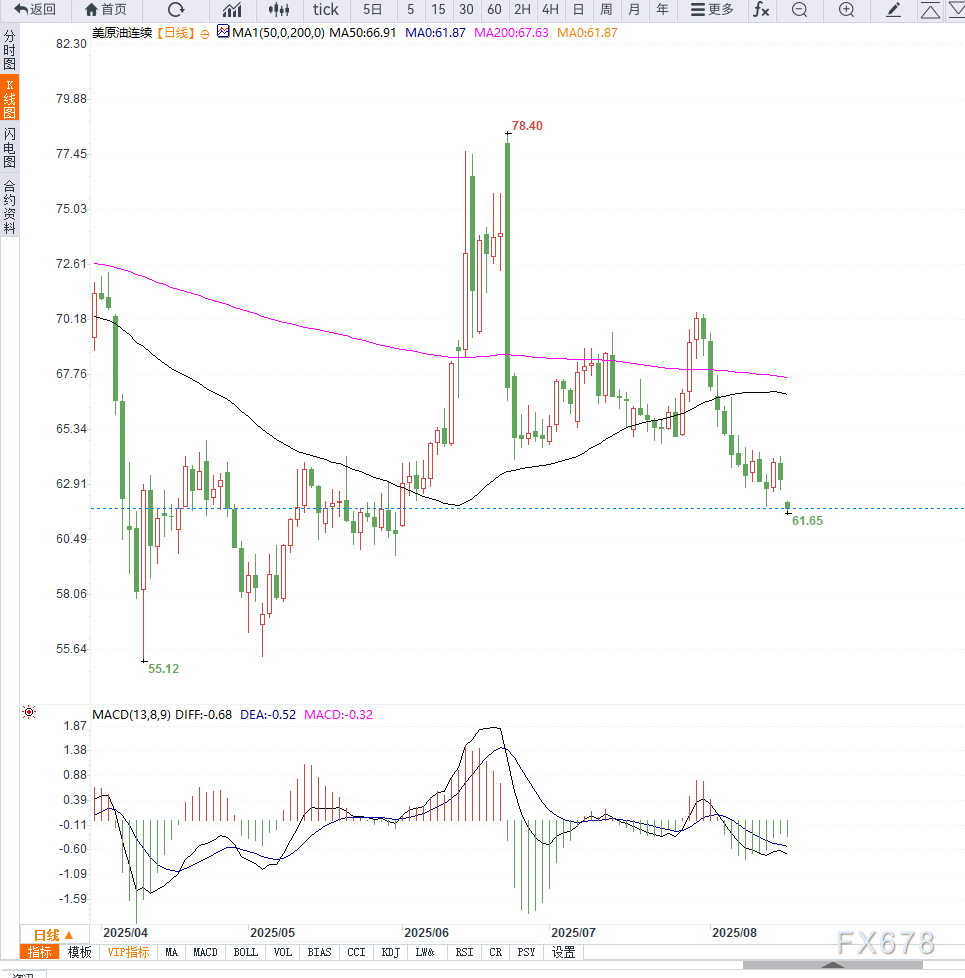Click the 返回 back button
965x978 pixels.
[x=35, y=10]
